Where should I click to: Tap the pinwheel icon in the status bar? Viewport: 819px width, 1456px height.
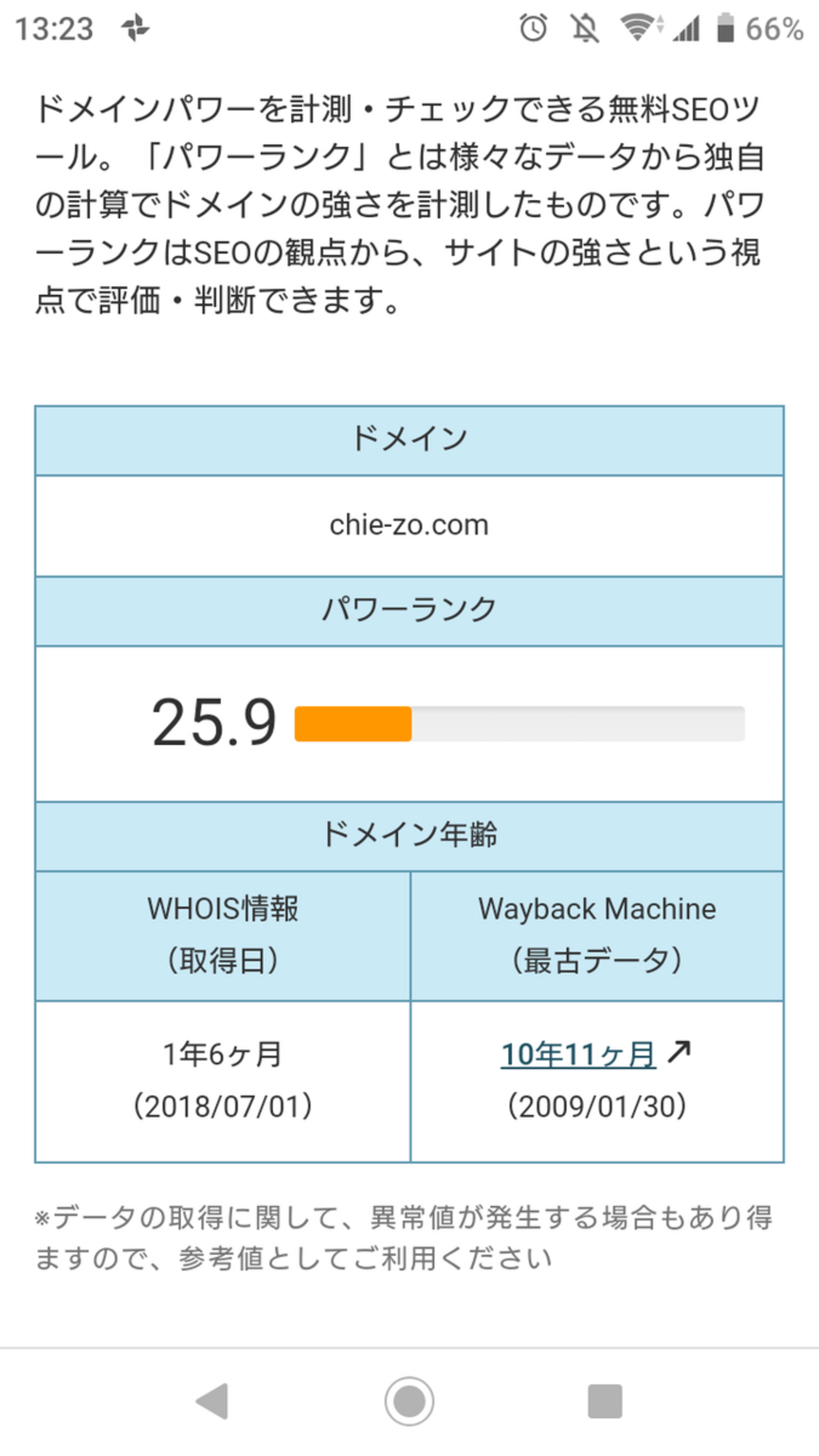click(135, 28)
